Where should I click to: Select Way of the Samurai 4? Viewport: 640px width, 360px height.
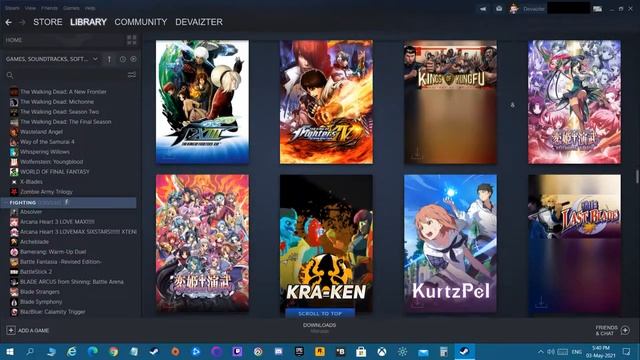click(x=47, y=142)
